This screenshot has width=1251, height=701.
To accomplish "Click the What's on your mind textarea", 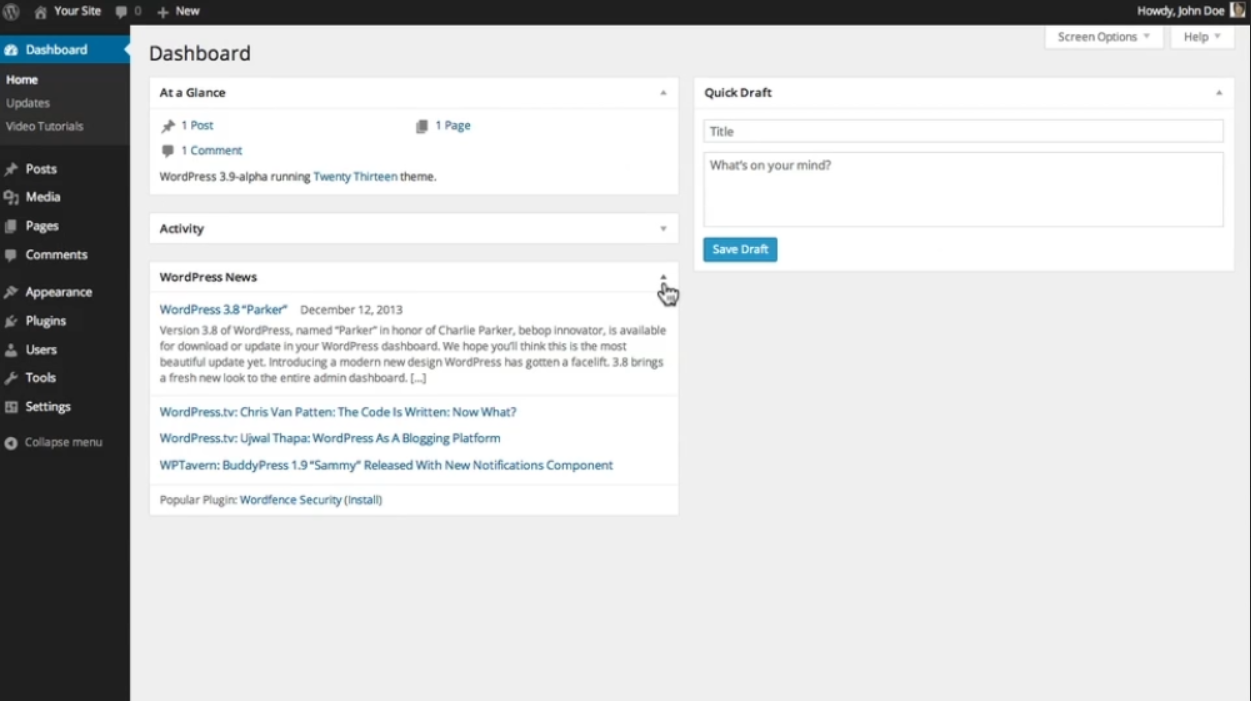I will click(963, 190).
